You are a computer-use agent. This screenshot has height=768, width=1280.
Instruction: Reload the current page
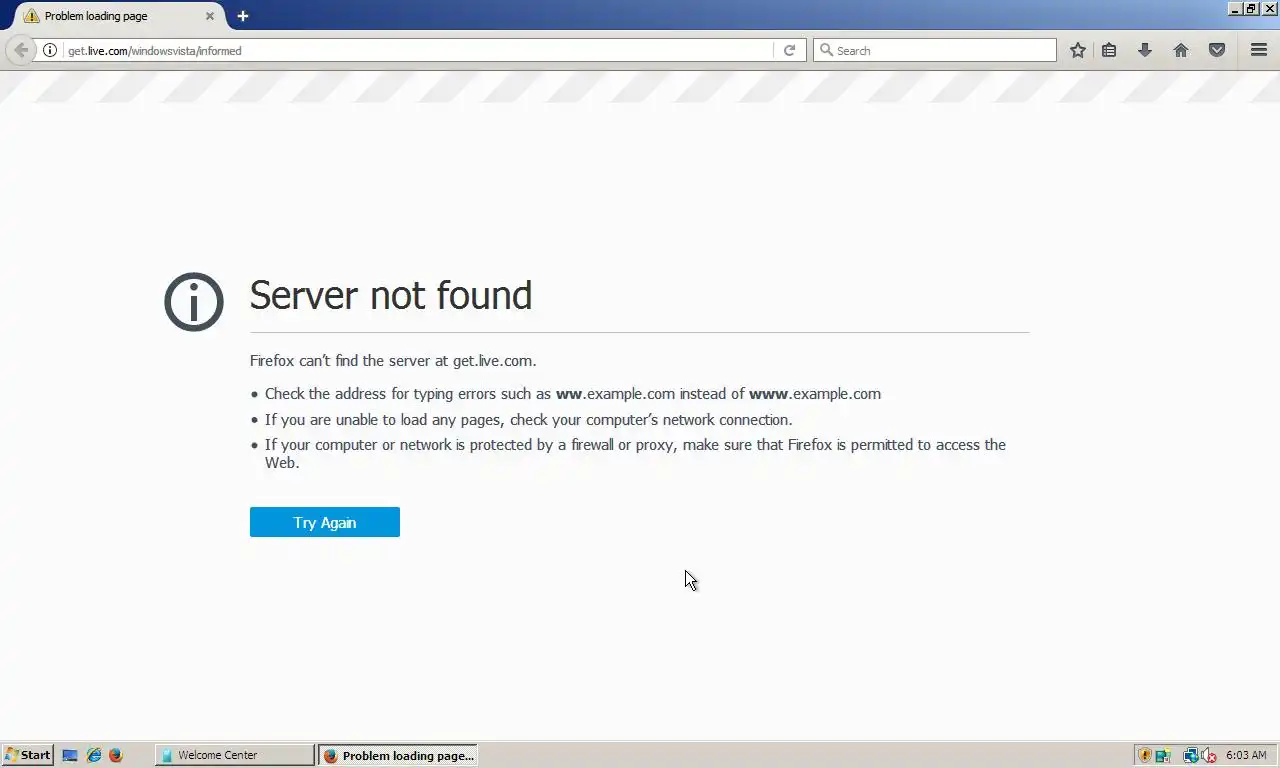click(x=789, y=50)
